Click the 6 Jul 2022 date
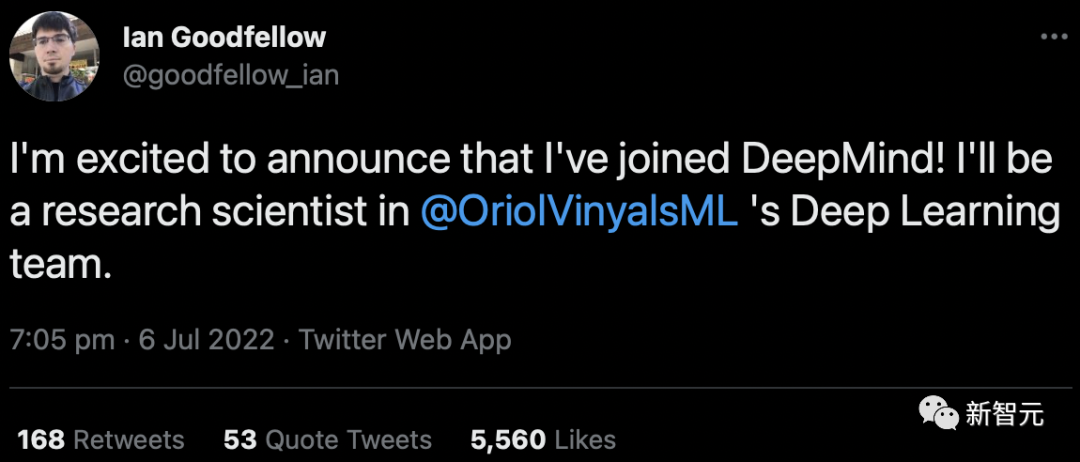Viewport: 1080px width, 462px height. [x=206, y=339]
